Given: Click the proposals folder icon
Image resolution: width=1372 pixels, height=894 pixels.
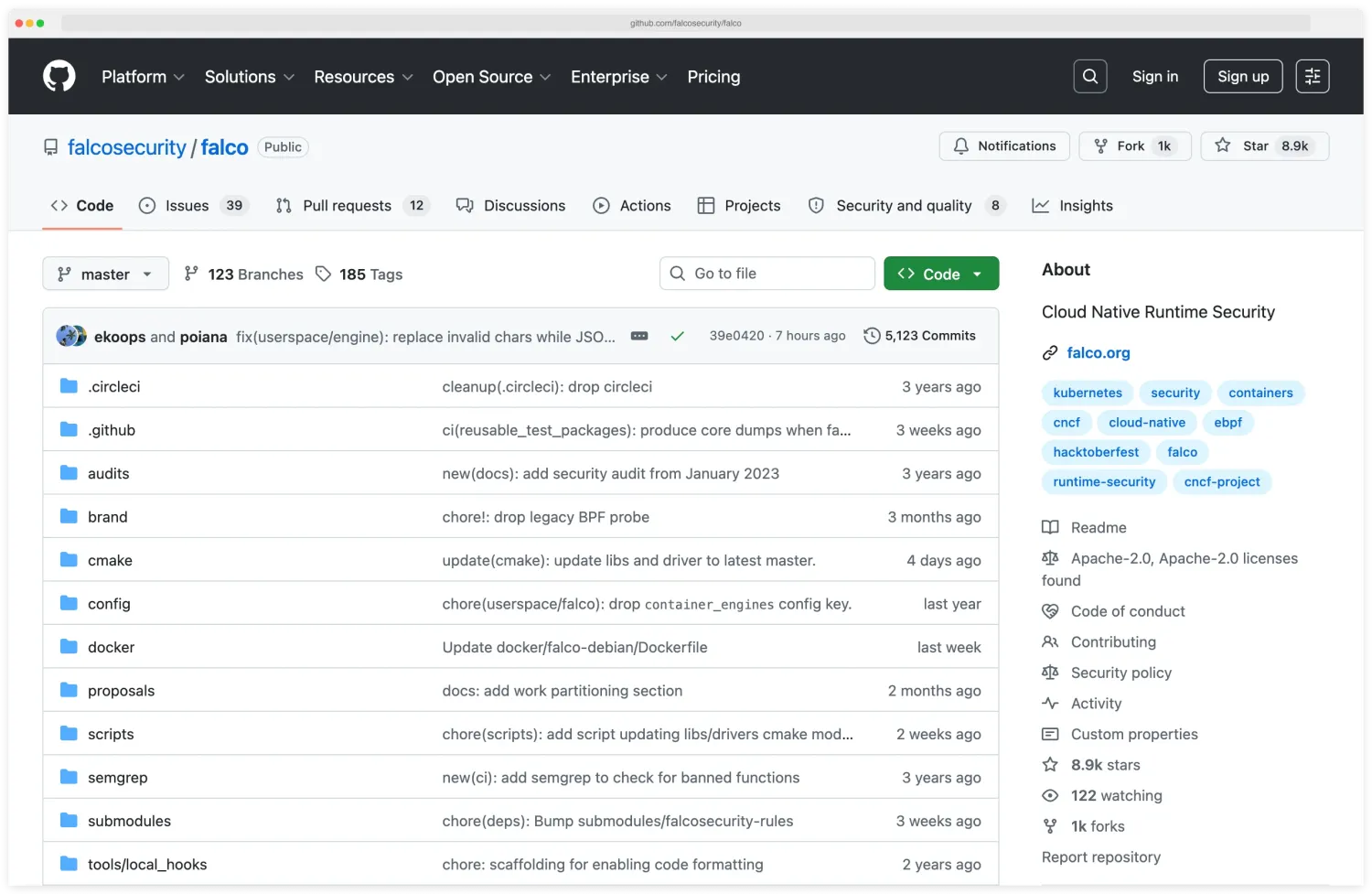Looking at the screenshot, I should pos(69,690).
